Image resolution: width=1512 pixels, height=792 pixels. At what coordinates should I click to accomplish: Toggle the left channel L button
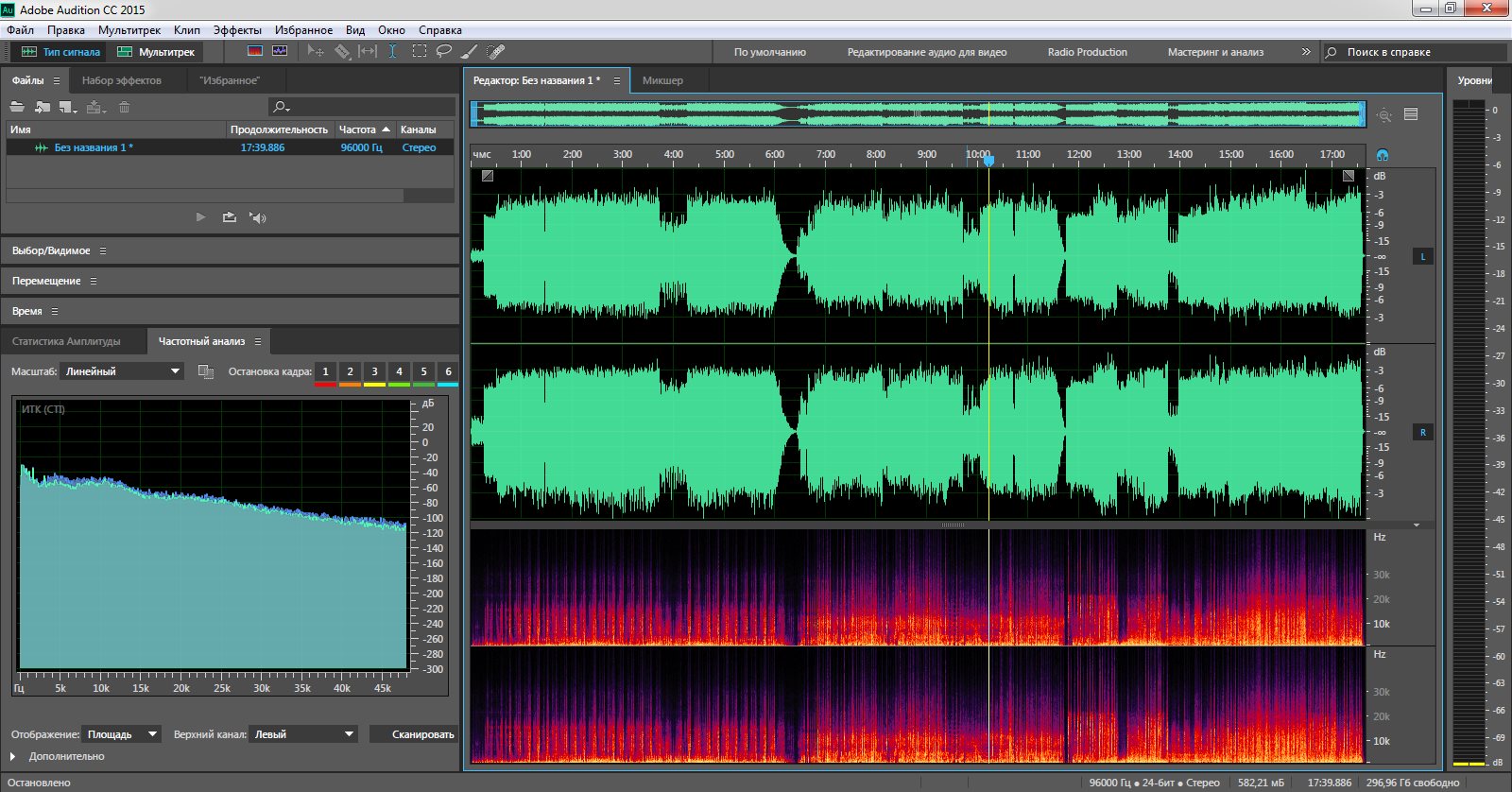tap(1422, 257)
